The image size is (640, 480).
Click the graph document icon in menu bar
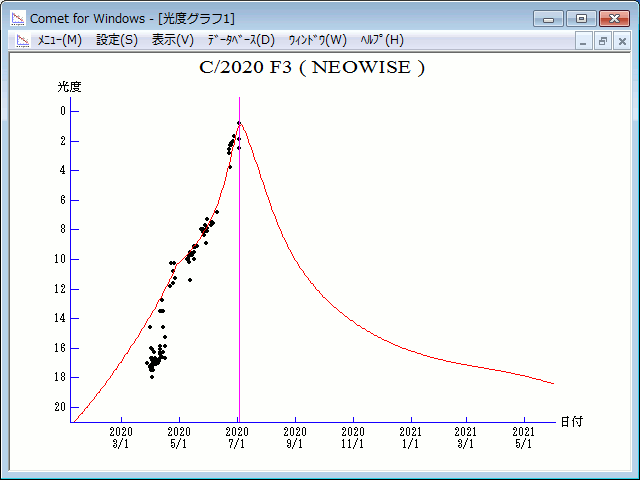coord(23,40)
